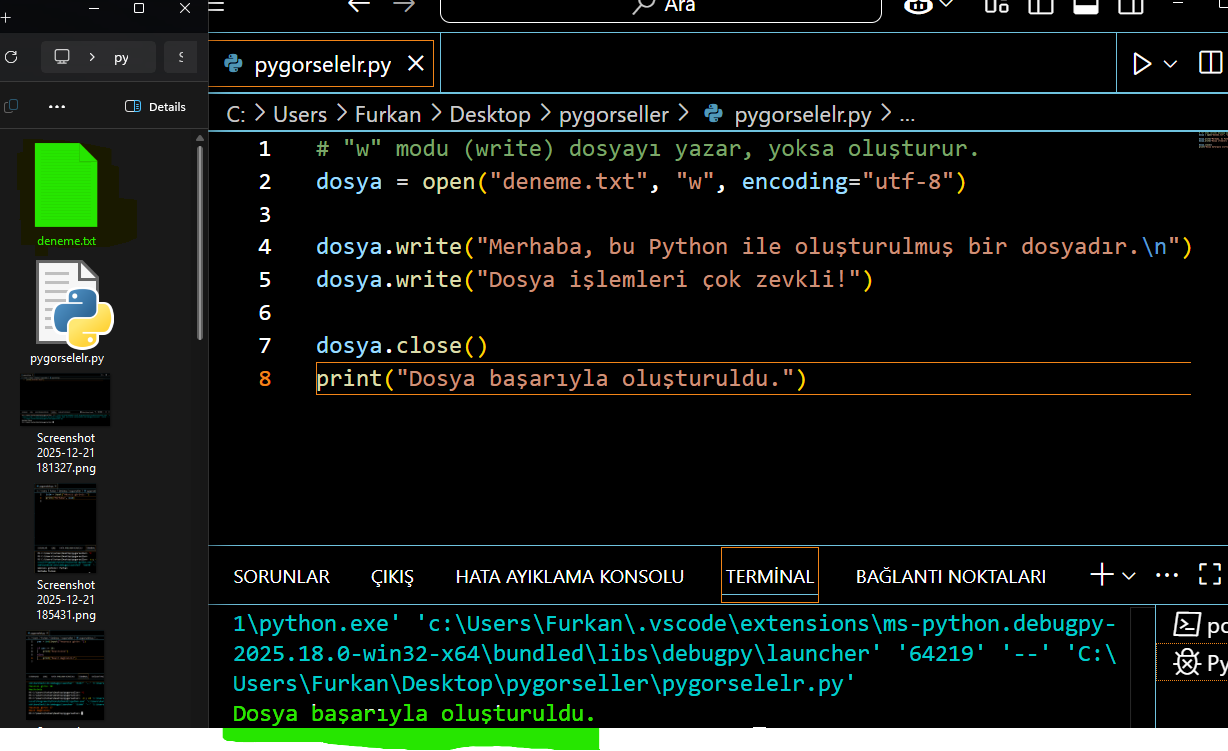Screen dimensions: 1228x751
Task: Toggle the bottom panel layout icon
Action: point(1086,6)
